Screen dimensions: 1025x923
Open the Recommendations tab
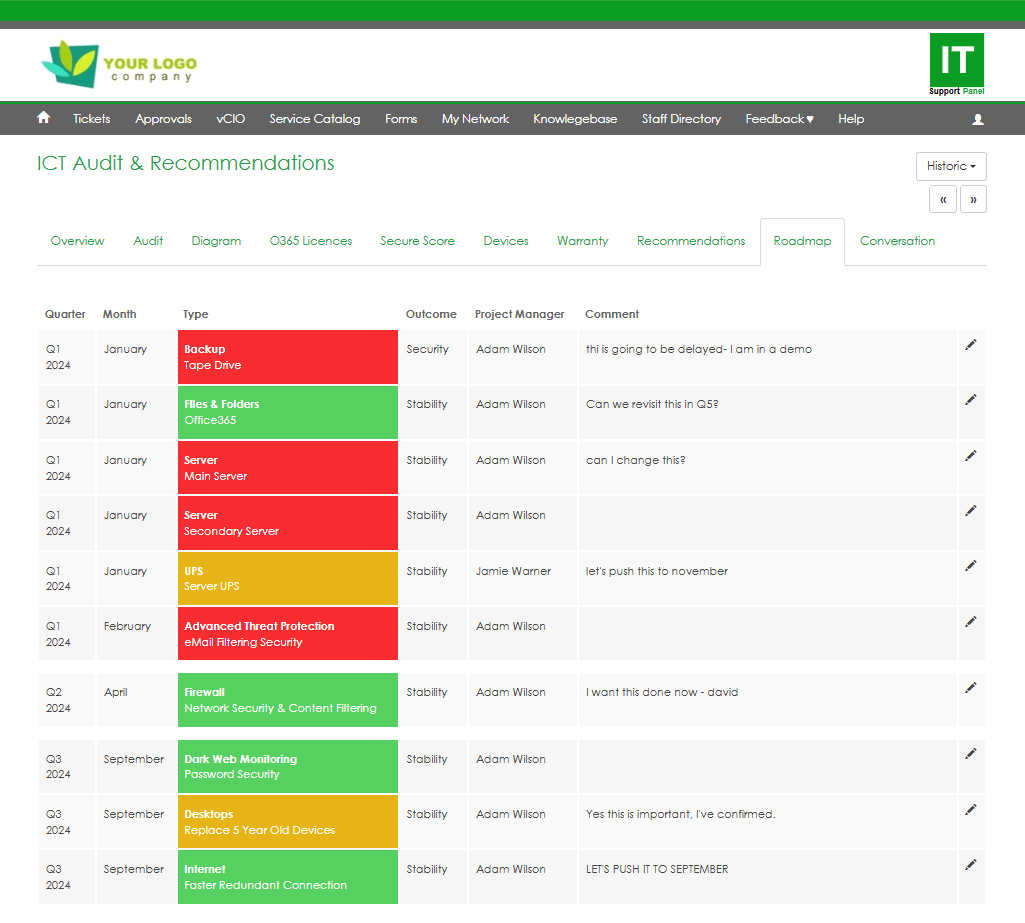[x=691, y=241]
